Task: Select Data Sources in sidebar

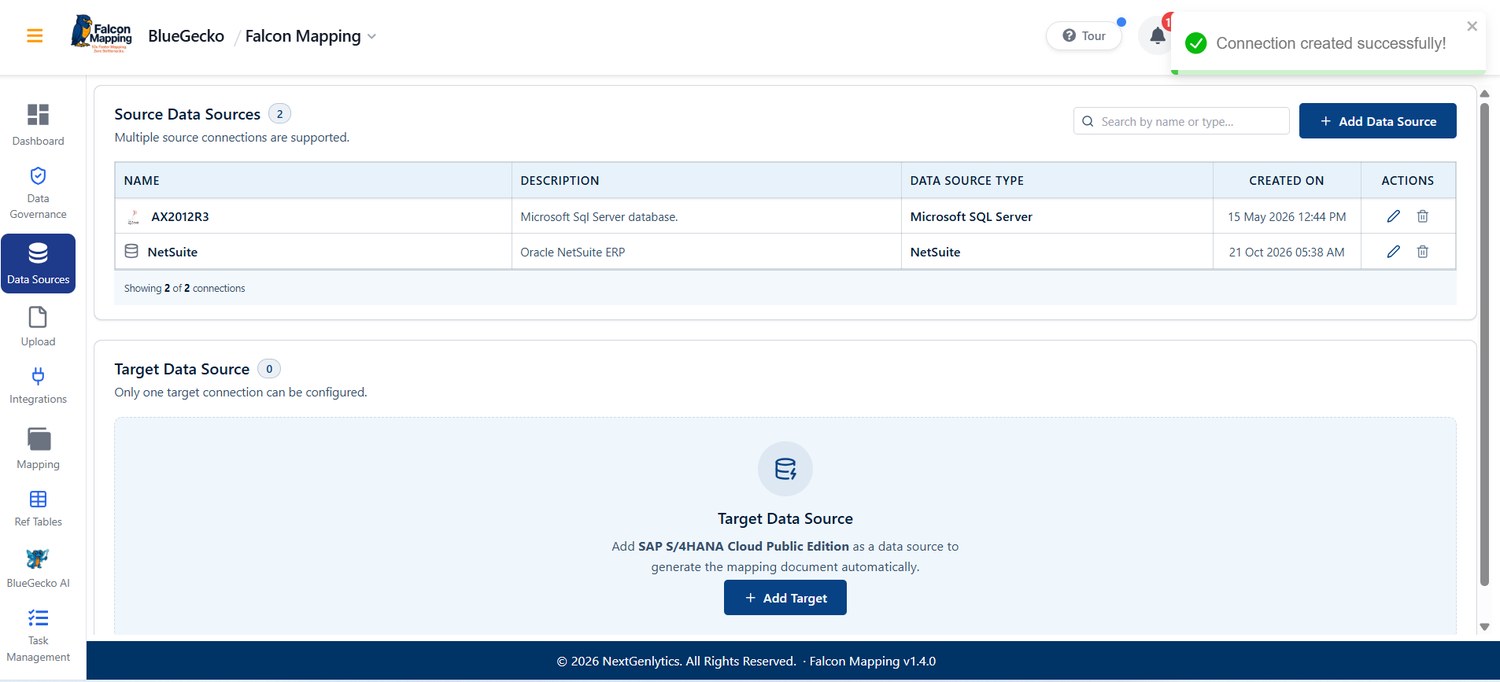Action: pos(38,263)
